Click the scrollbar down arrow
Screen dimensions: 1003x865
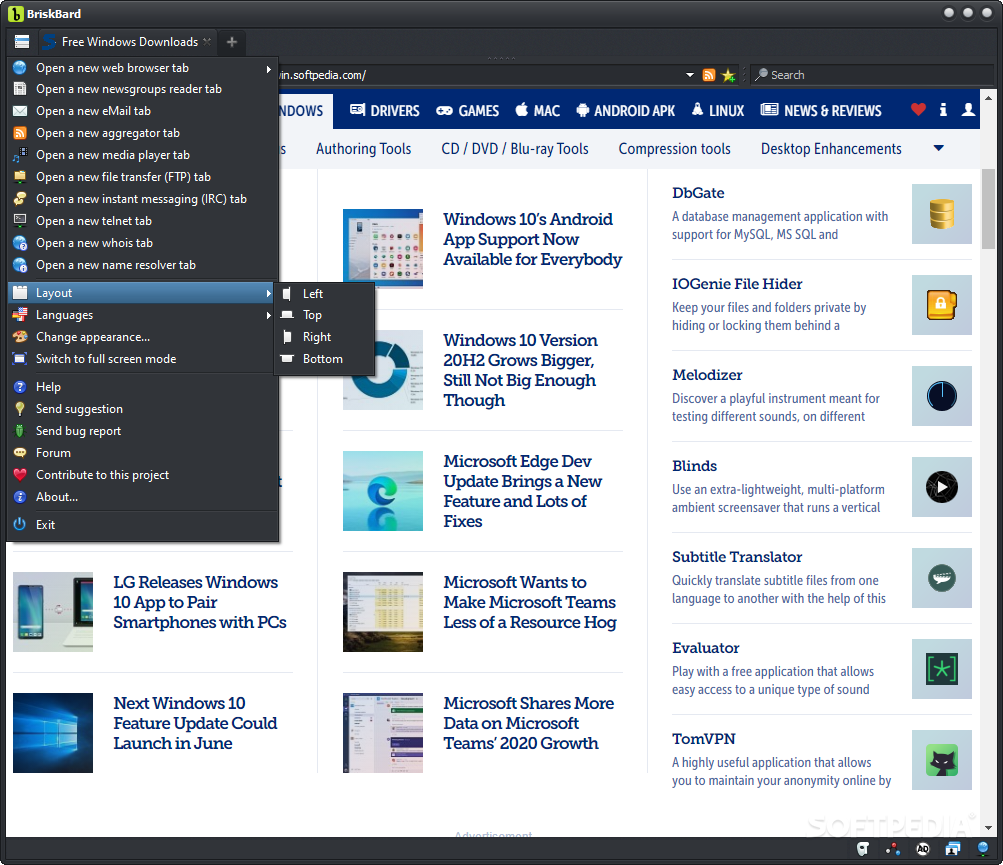point(988,828)
